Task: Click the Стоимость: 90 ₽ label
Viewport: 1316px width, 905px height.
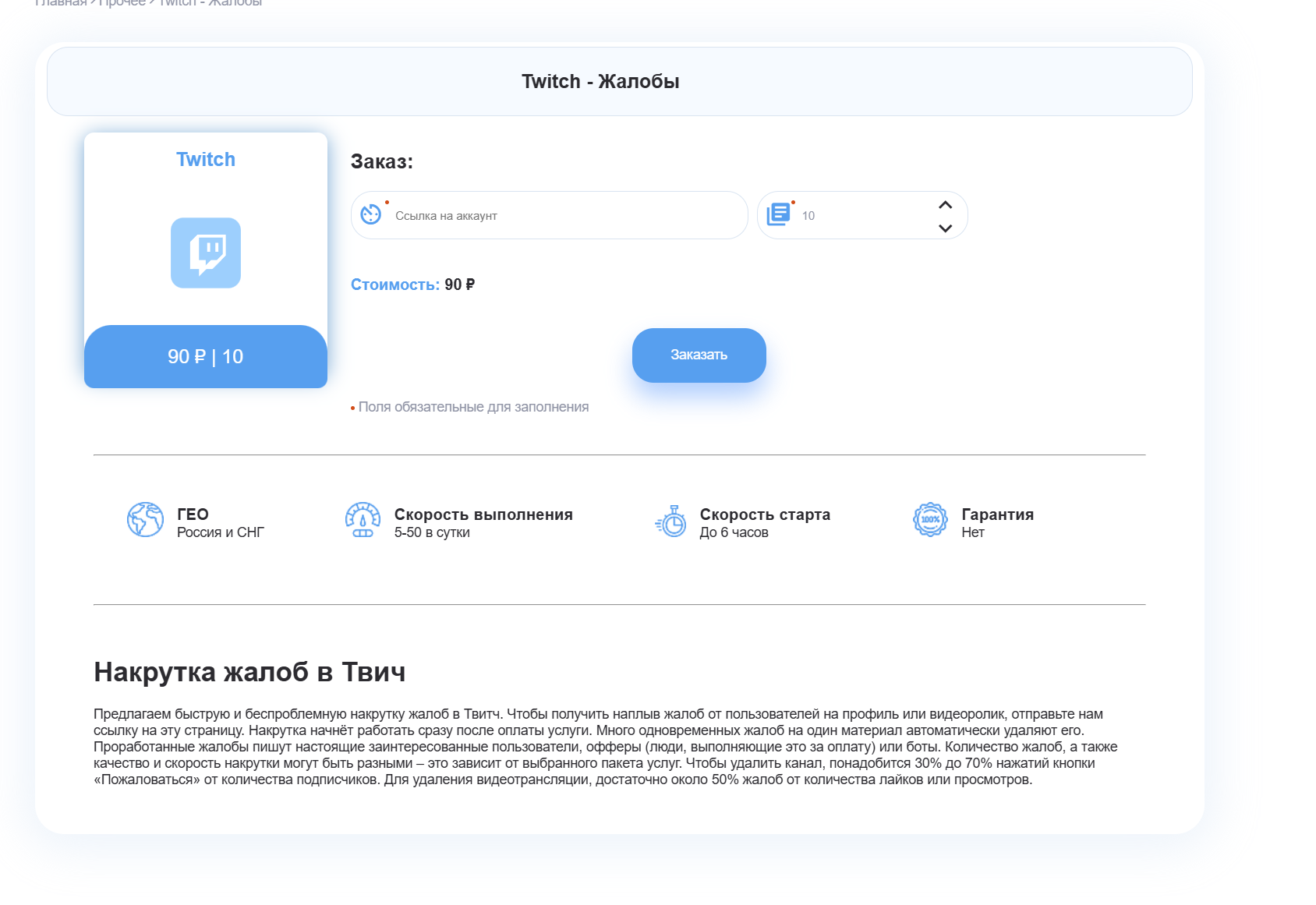Action: click(413, 285)
